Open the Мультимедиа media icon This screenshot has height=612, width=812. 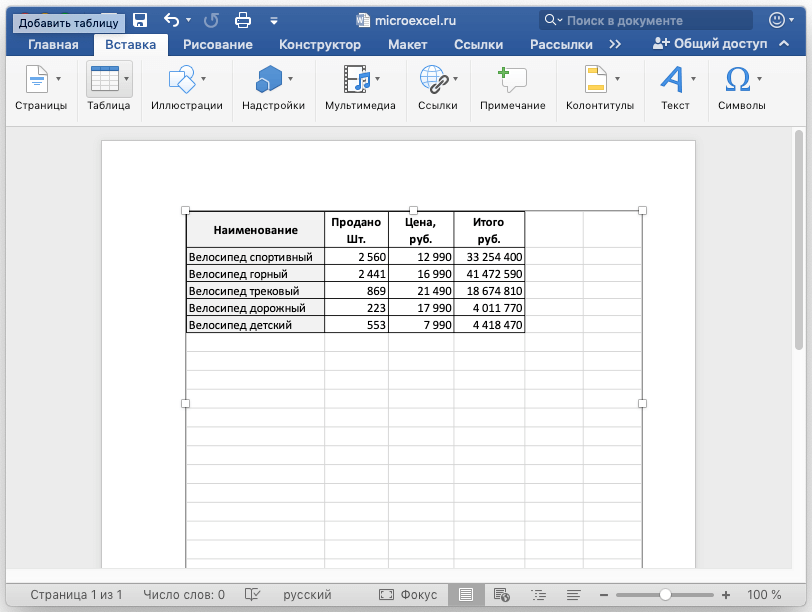click(356, 79)
